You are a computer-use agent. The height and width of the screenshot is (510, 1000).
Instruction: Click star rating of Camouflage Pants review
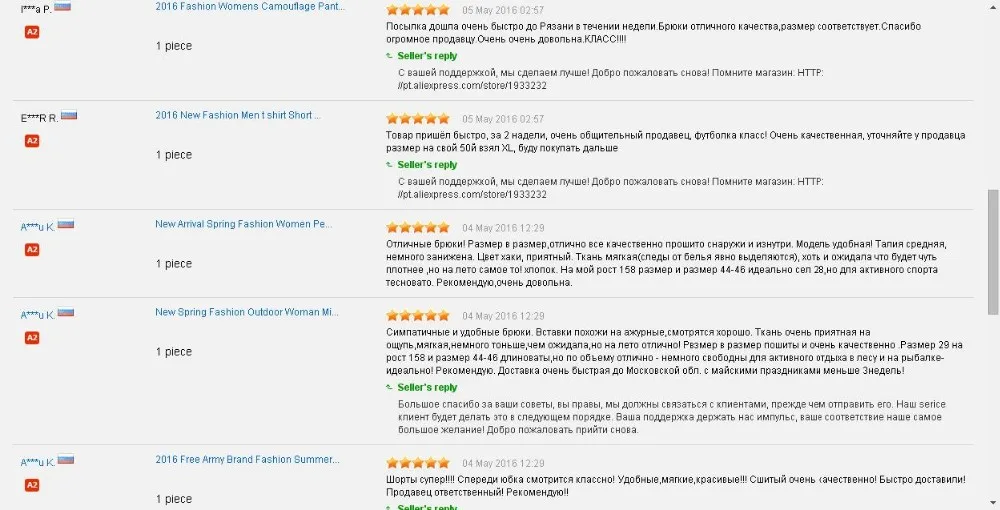(418, 10)
